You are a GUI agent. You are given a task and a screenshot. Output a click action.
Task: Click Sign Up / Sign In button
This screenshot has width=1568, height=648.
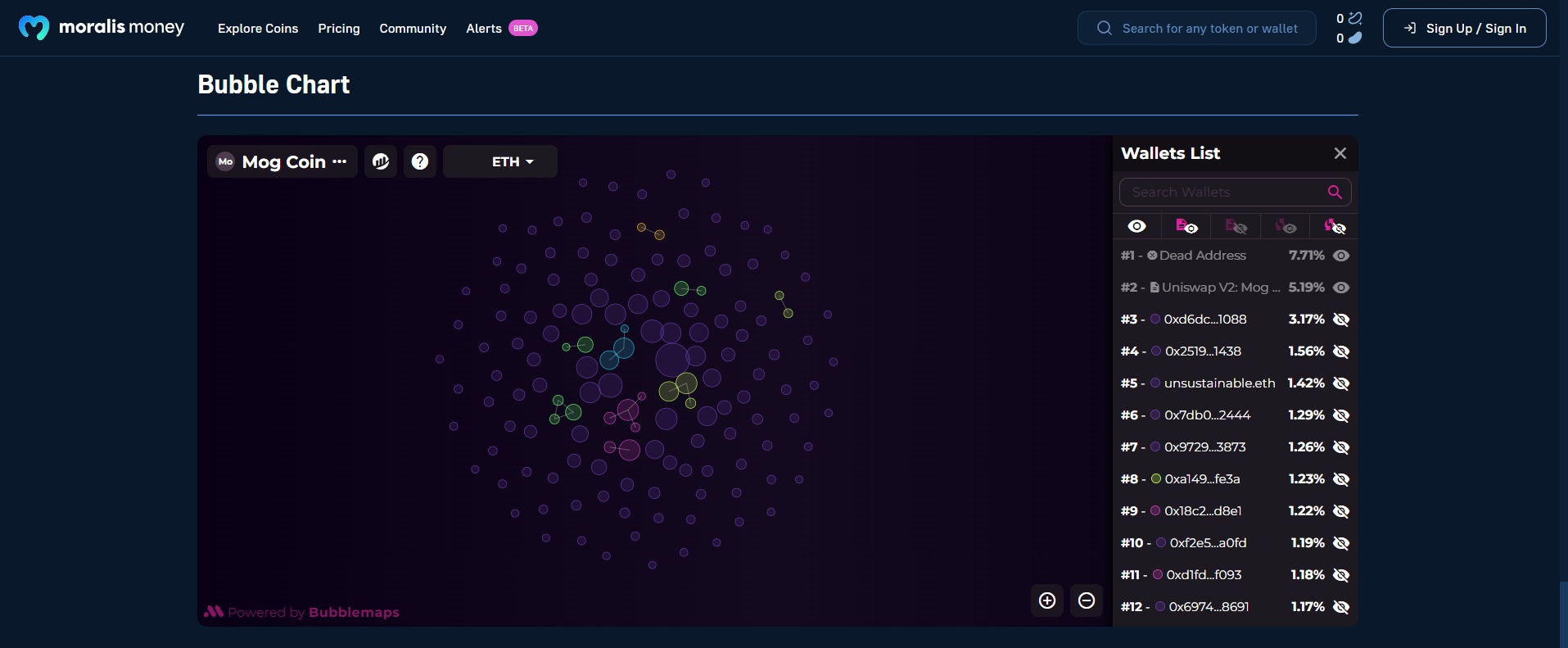coord(1464,28)
